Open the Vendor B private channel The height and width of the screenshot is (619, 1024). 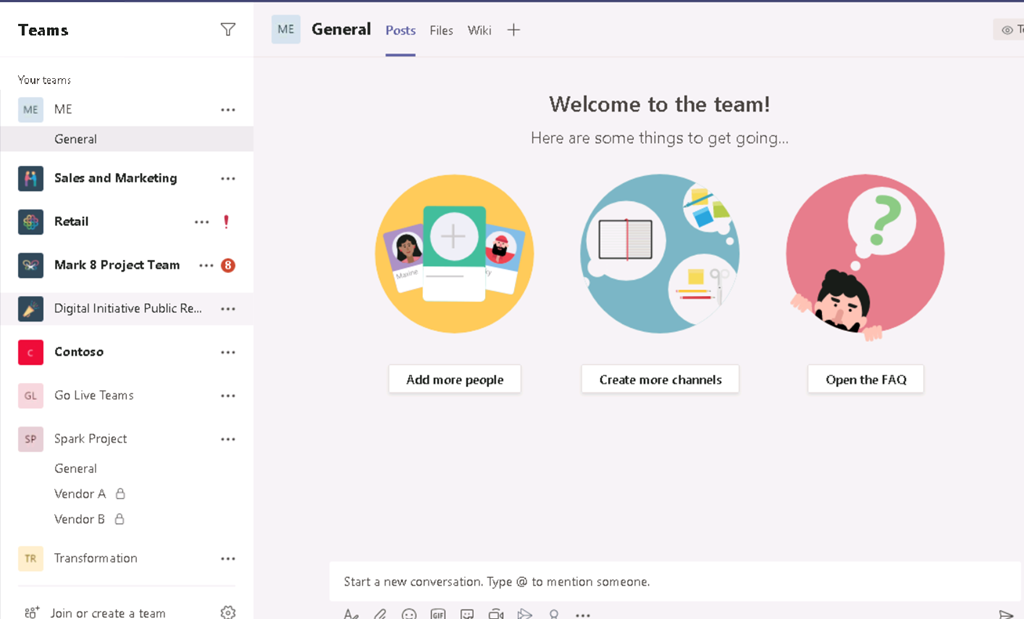79,519
